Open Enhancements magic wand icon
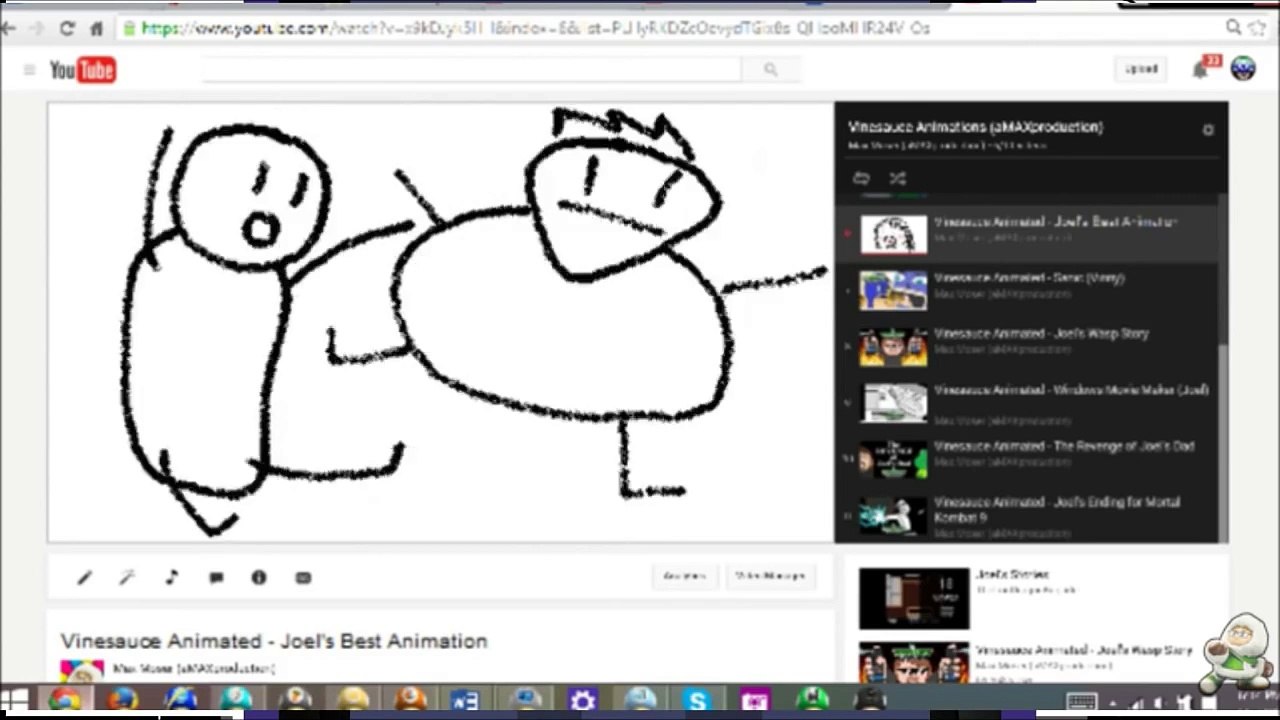1280x720 pixels. [127, 578]
